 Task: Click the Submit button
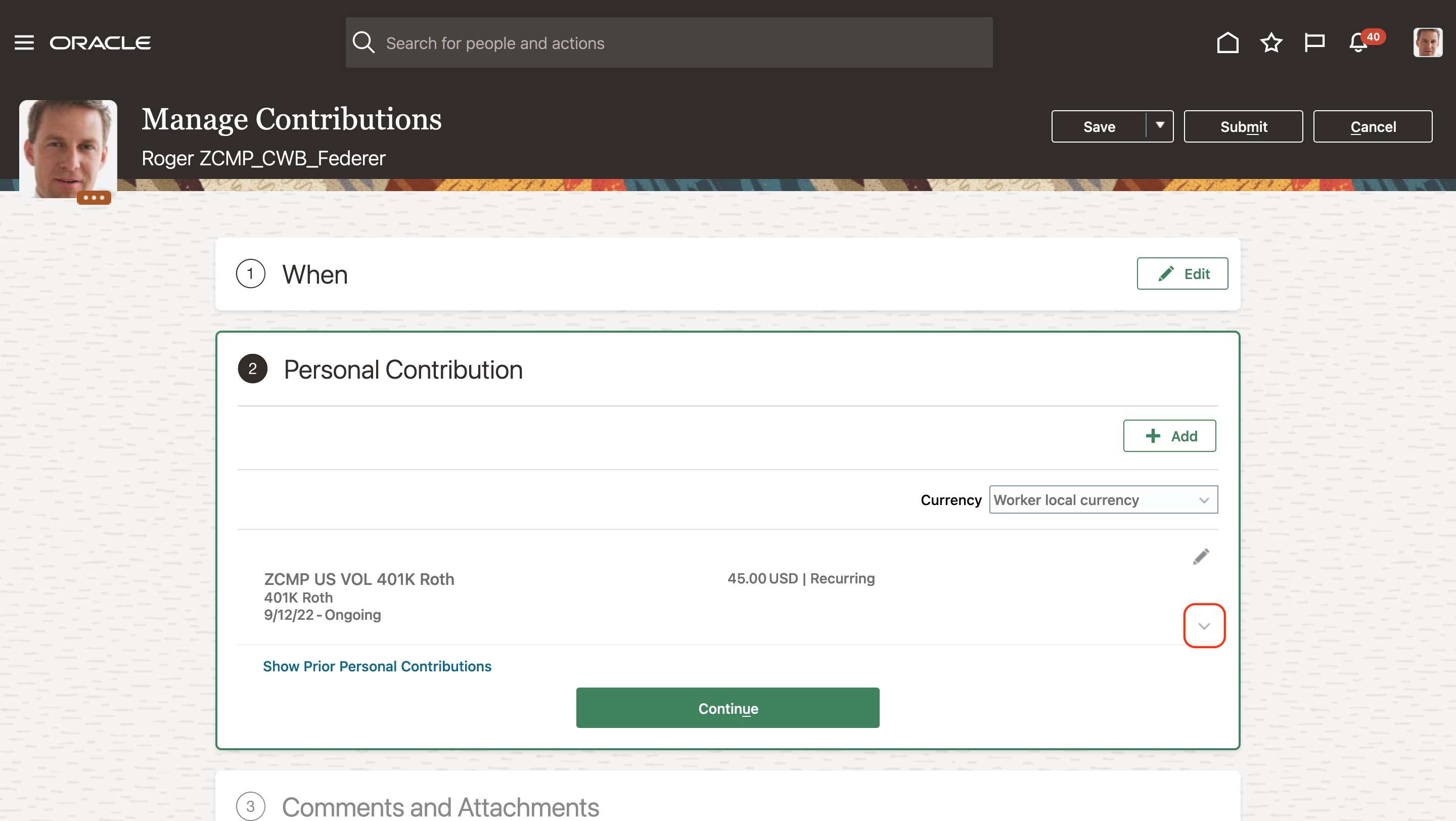(1243, 126)
